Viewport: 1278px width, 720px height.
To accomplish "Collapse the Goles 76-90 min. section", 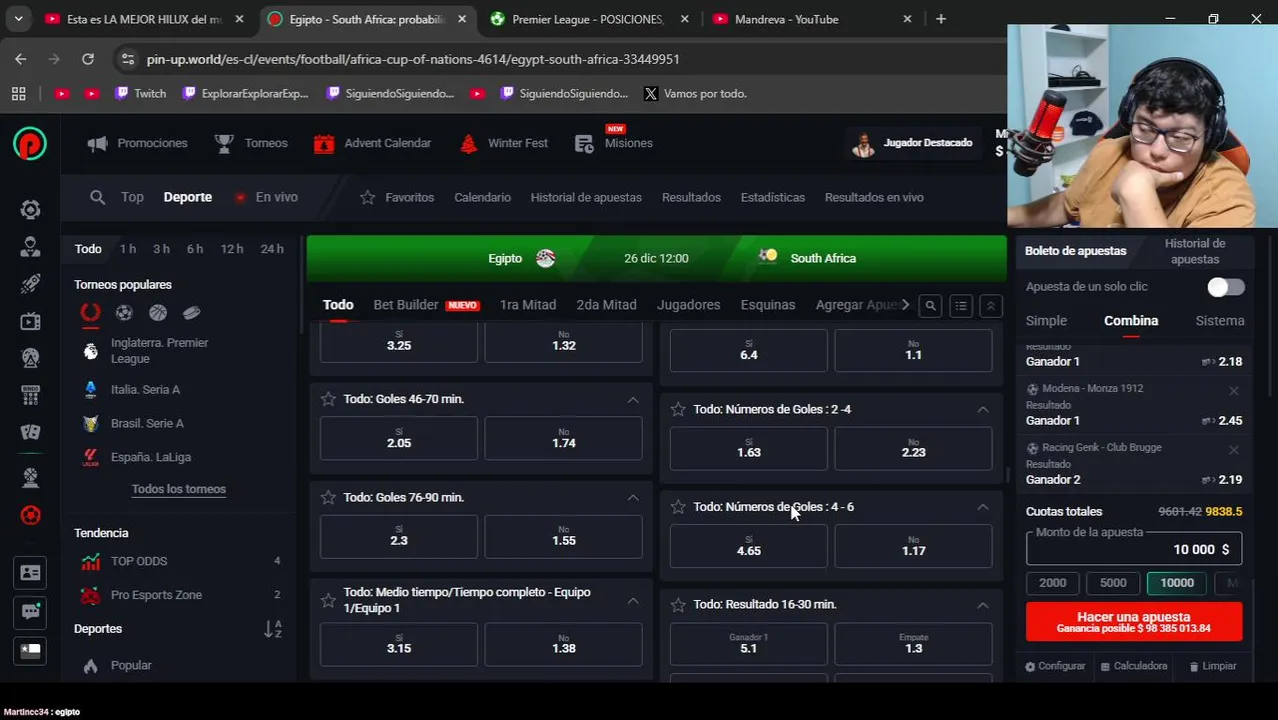I will [x=633, y=497].
